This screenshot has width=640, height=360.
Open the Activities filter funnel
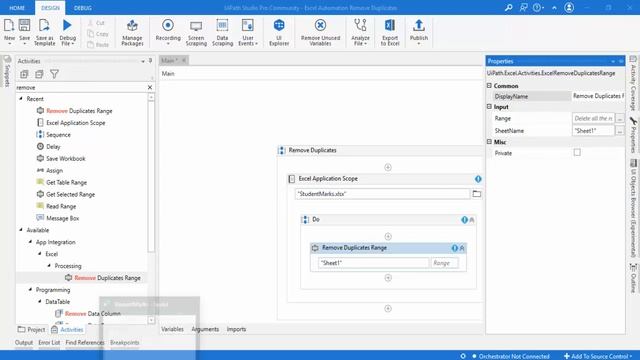[x=54, y=74]
